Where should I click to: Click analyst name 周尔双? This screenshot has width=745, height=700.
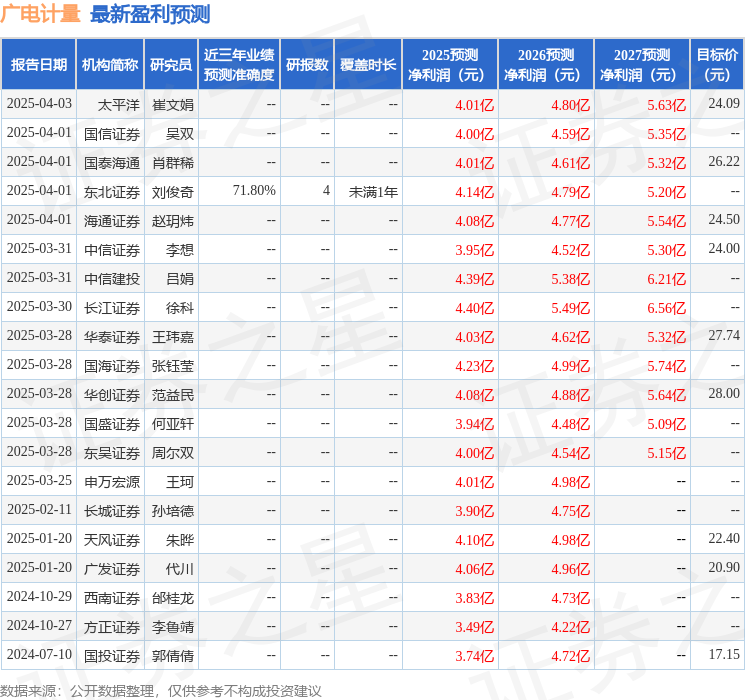click(172, 453)
